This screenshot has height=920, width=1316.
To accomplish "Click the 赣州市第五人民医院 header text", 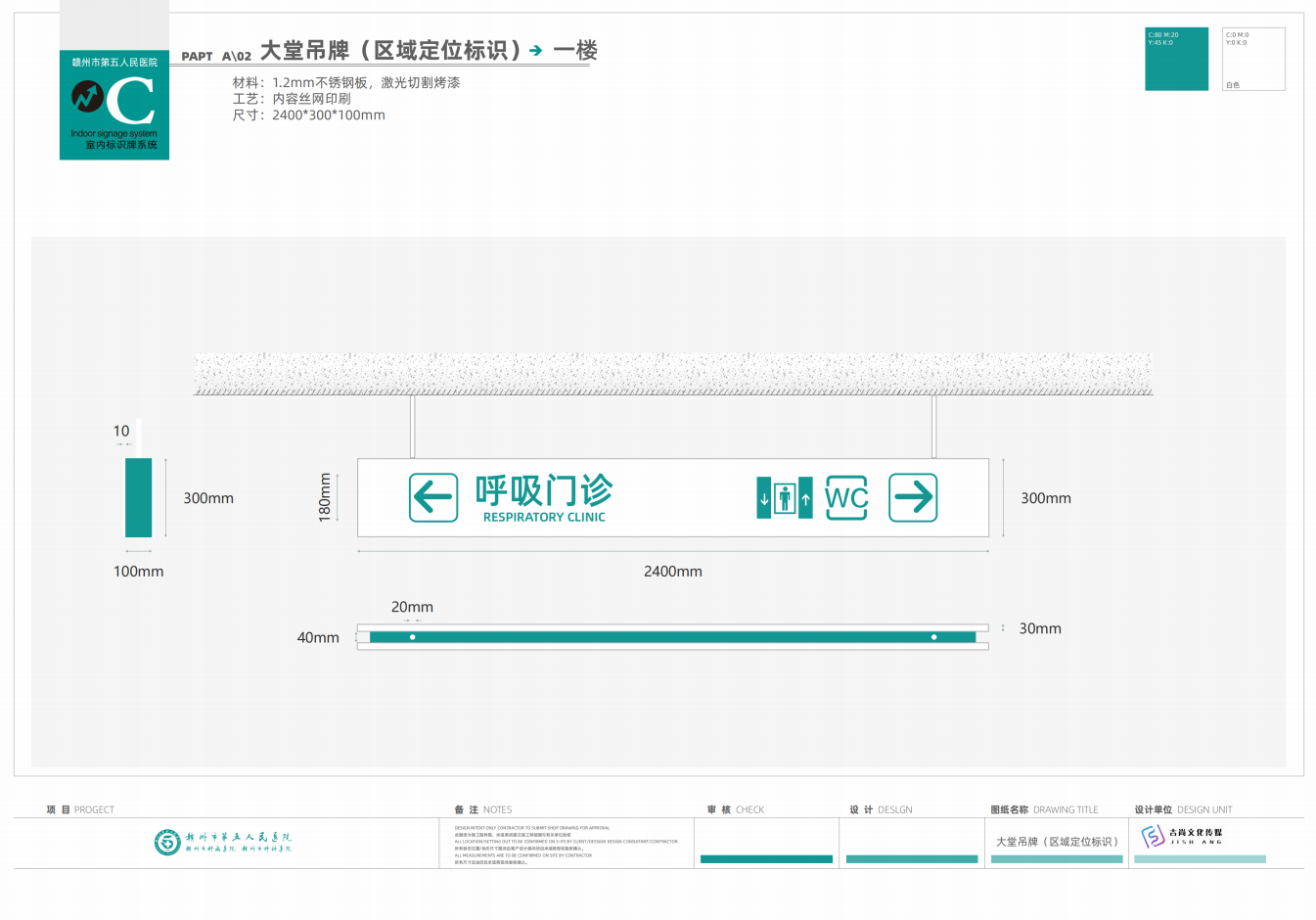I will (114, 62).
